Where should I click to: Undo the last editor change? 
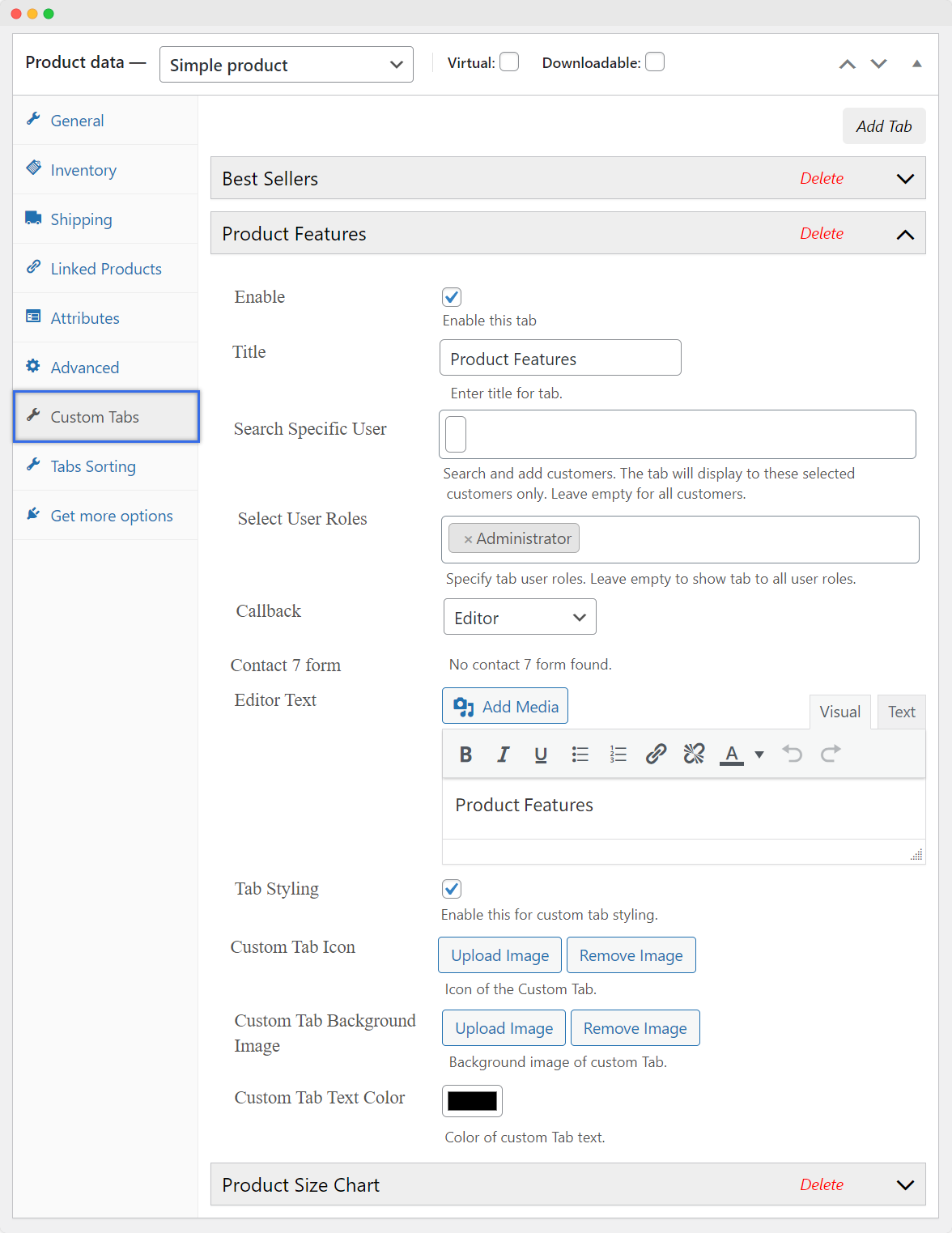(x=792, y=755)
